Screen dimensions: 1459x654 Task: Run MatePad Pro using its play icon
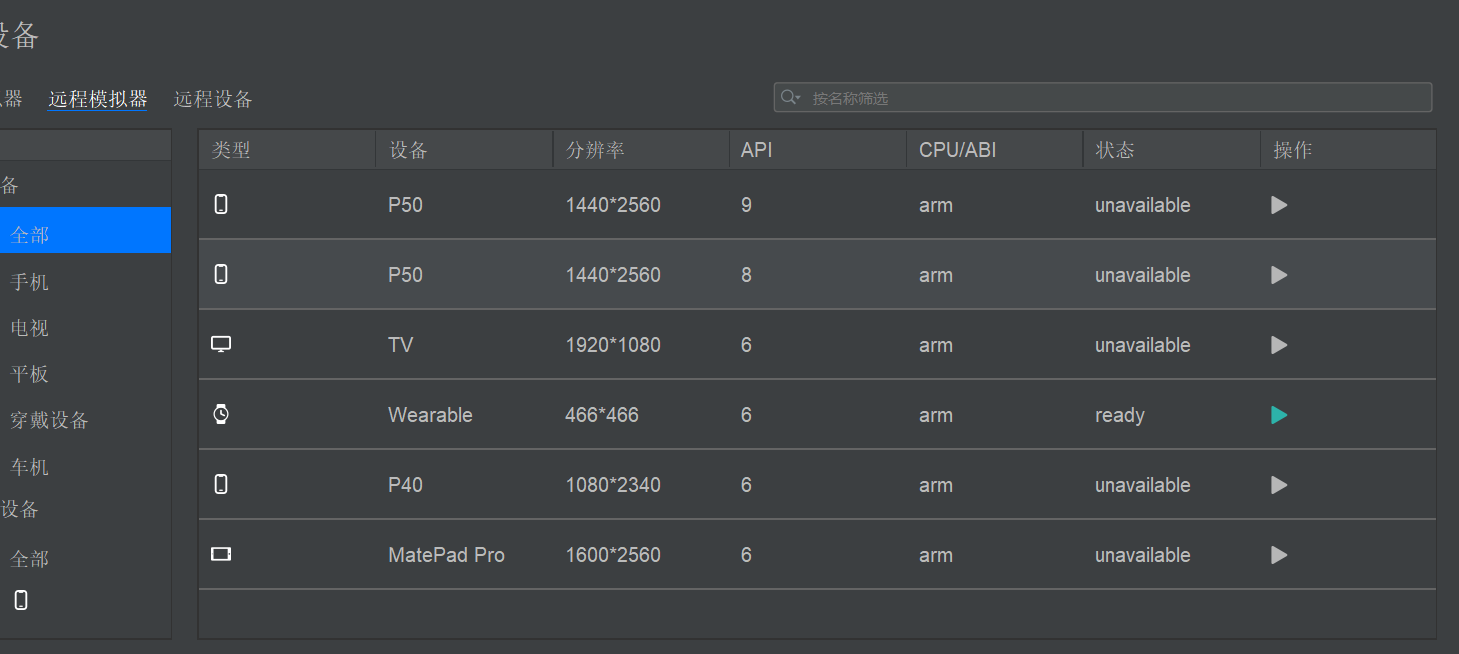pyautogui.click(x=1278, y=555)
